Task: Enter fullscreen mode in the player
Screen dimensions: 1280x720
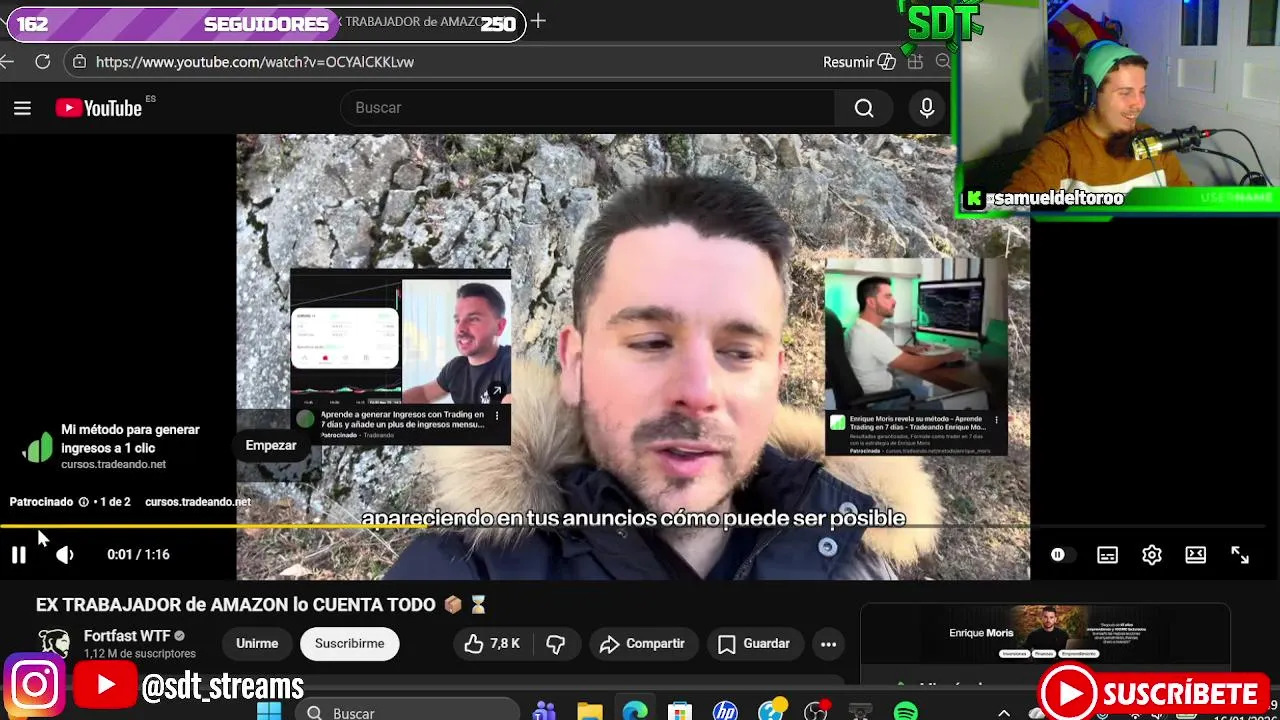Action: [1240, 555]
